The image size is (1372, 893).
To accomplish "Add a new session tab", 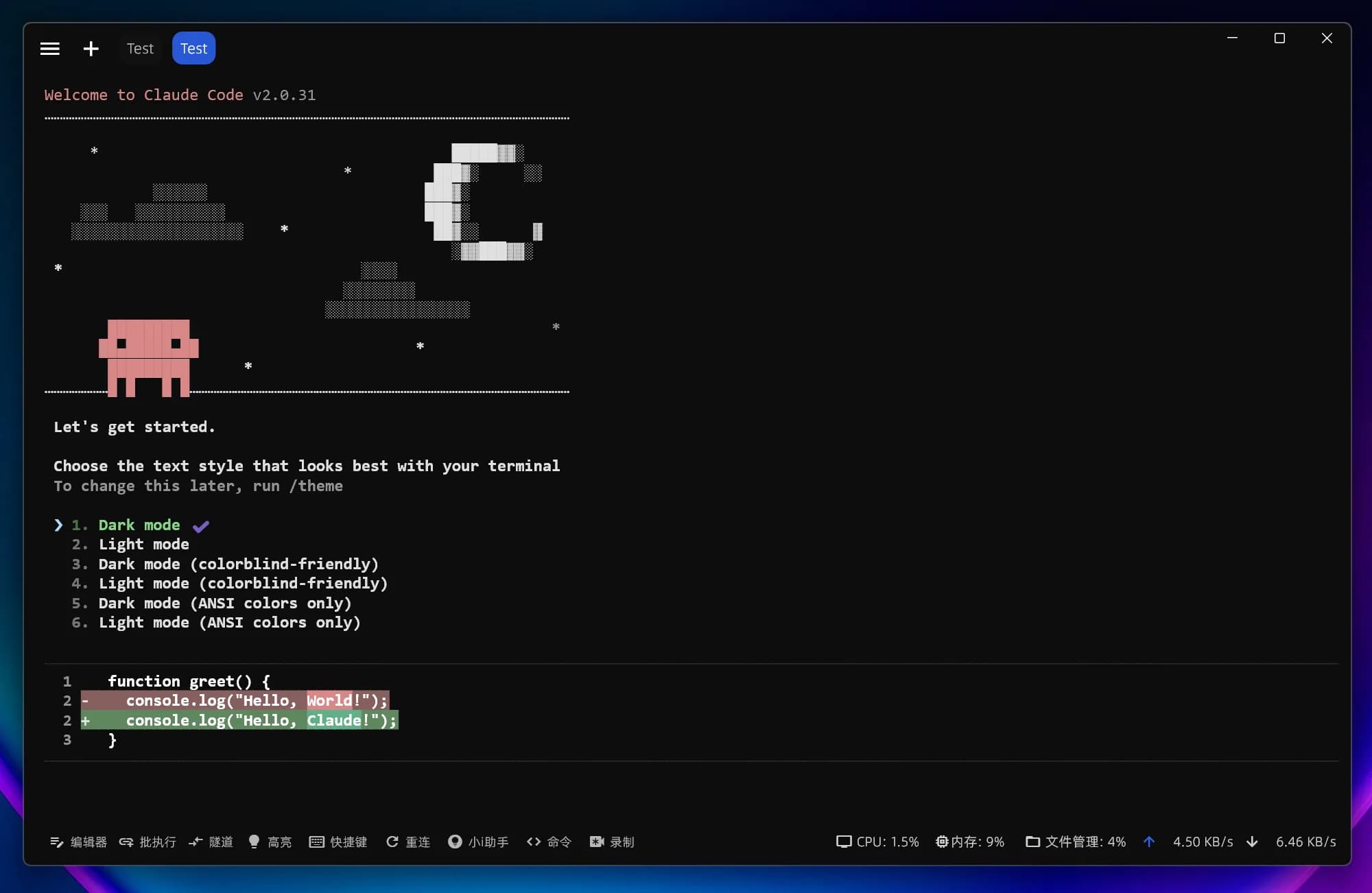I will 91,49.
